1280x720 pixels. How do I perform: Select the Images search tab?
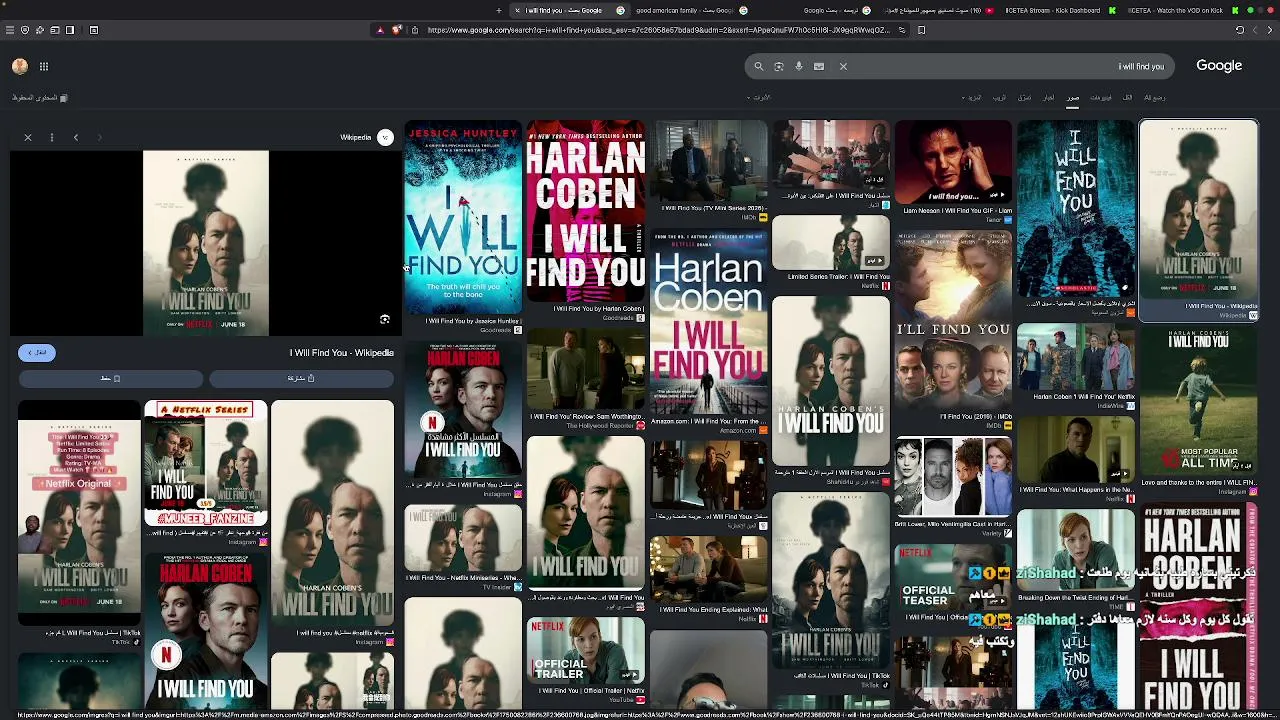point(1072,97)
